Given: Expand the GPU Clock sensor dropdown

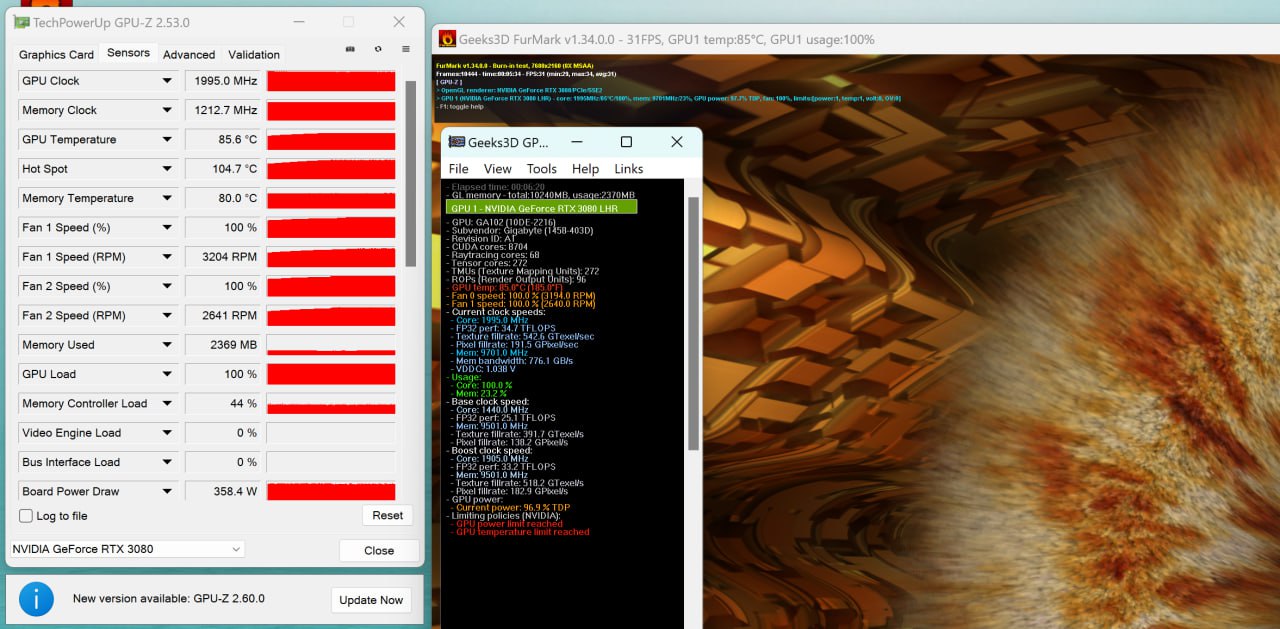Looking at the screenshot, I should [x=167, y=81].
